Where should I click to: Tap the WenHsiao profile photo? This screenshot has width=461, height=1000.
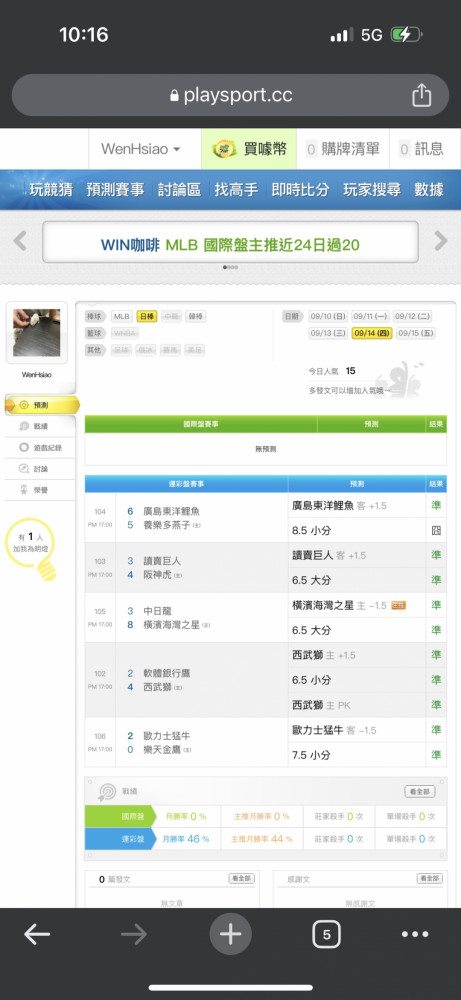click(x=37, y=333)
